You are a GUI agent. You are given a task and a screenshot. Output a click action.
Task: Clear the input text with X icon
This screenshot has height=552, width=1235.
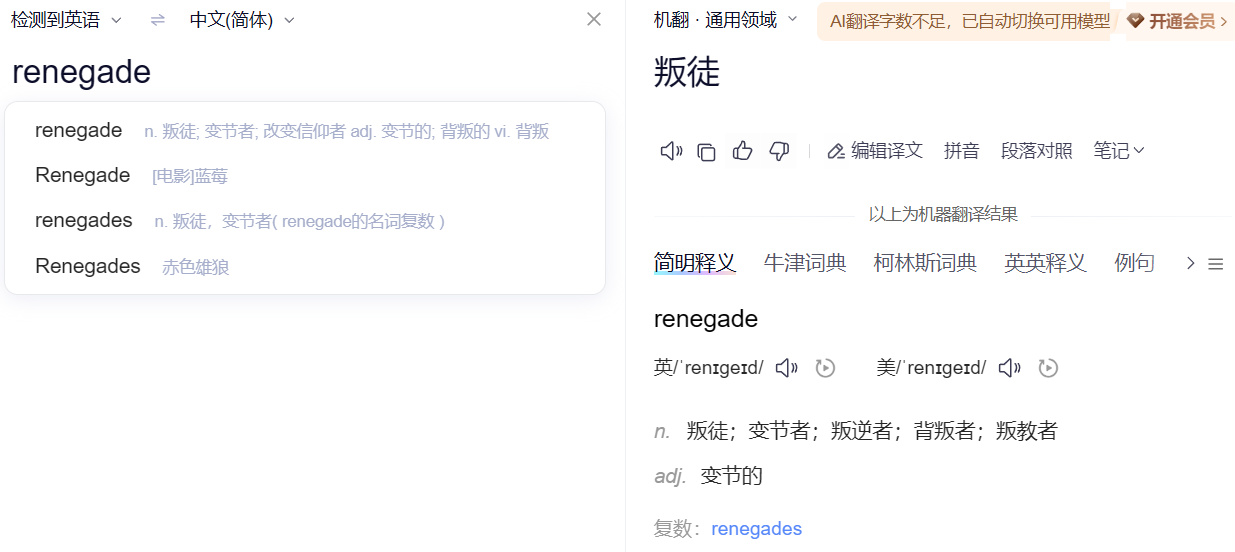[594, 19]
